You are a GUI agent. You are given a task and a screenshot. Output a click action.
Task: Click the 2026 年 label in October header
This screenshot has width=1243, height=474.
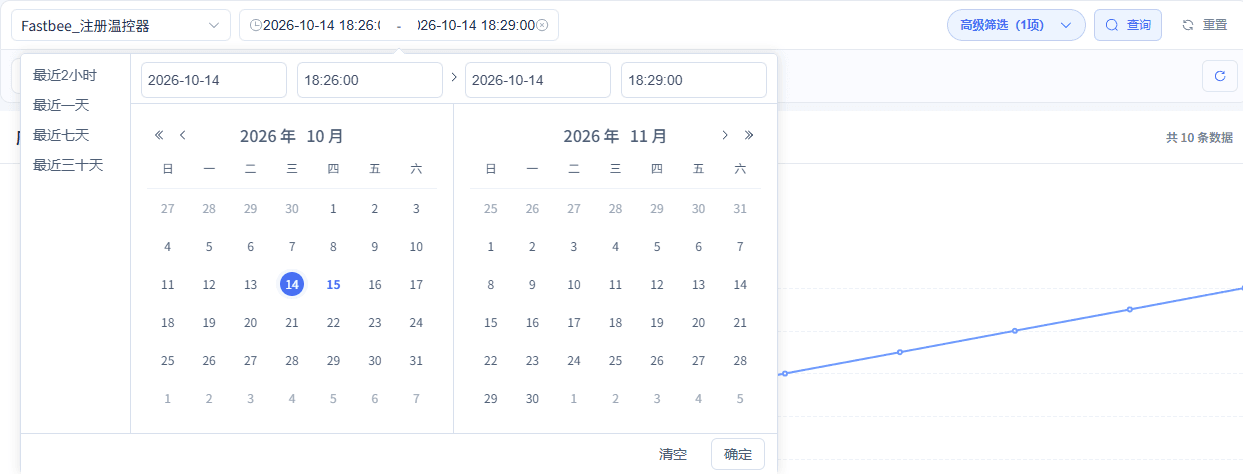(268, 136)
